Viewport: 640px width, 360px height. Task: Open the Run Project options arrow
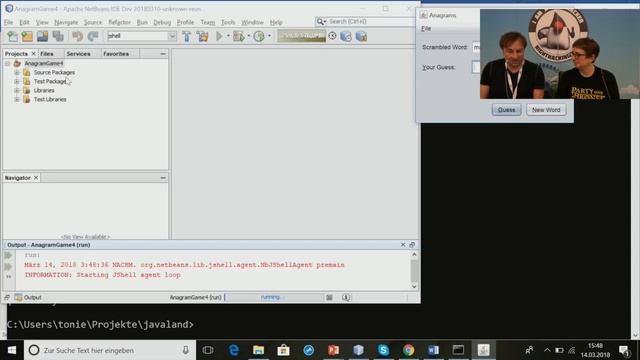(228, 36)
